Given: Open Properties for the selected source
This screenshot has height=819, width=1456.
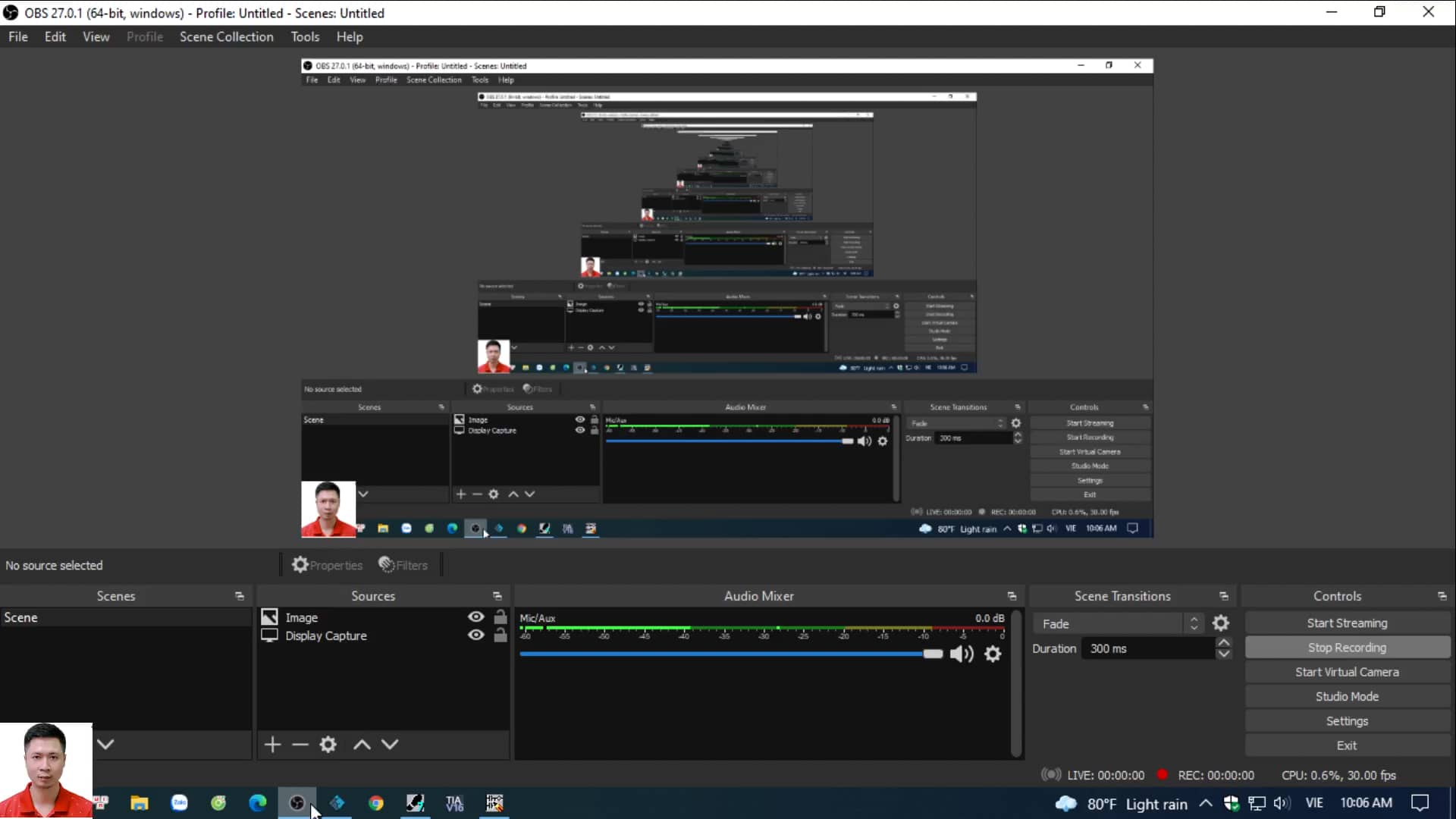Looking at the screenshot, I should 327,565.
